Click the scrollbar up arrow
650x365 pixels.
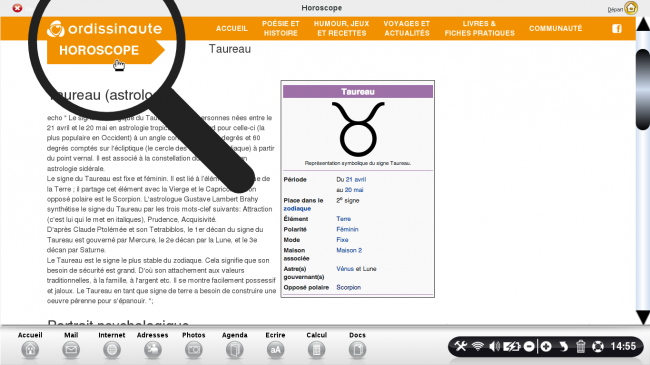(643, 24)
